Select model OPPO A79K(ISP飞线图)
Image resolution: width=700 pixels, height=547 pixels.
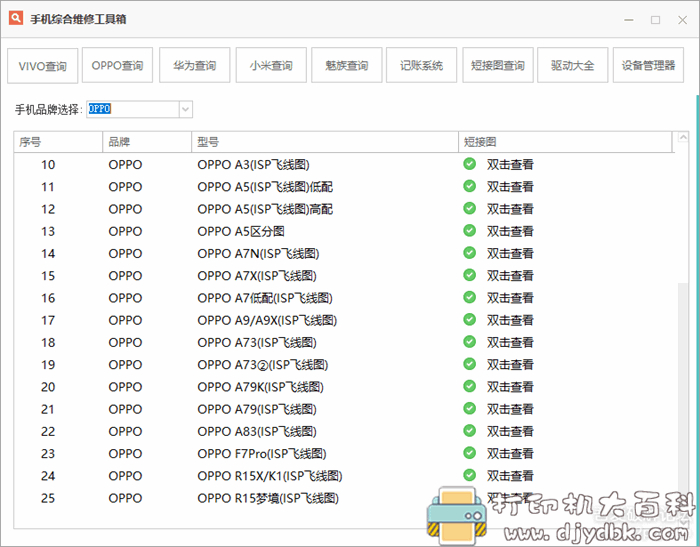click(x=260, y=387)
